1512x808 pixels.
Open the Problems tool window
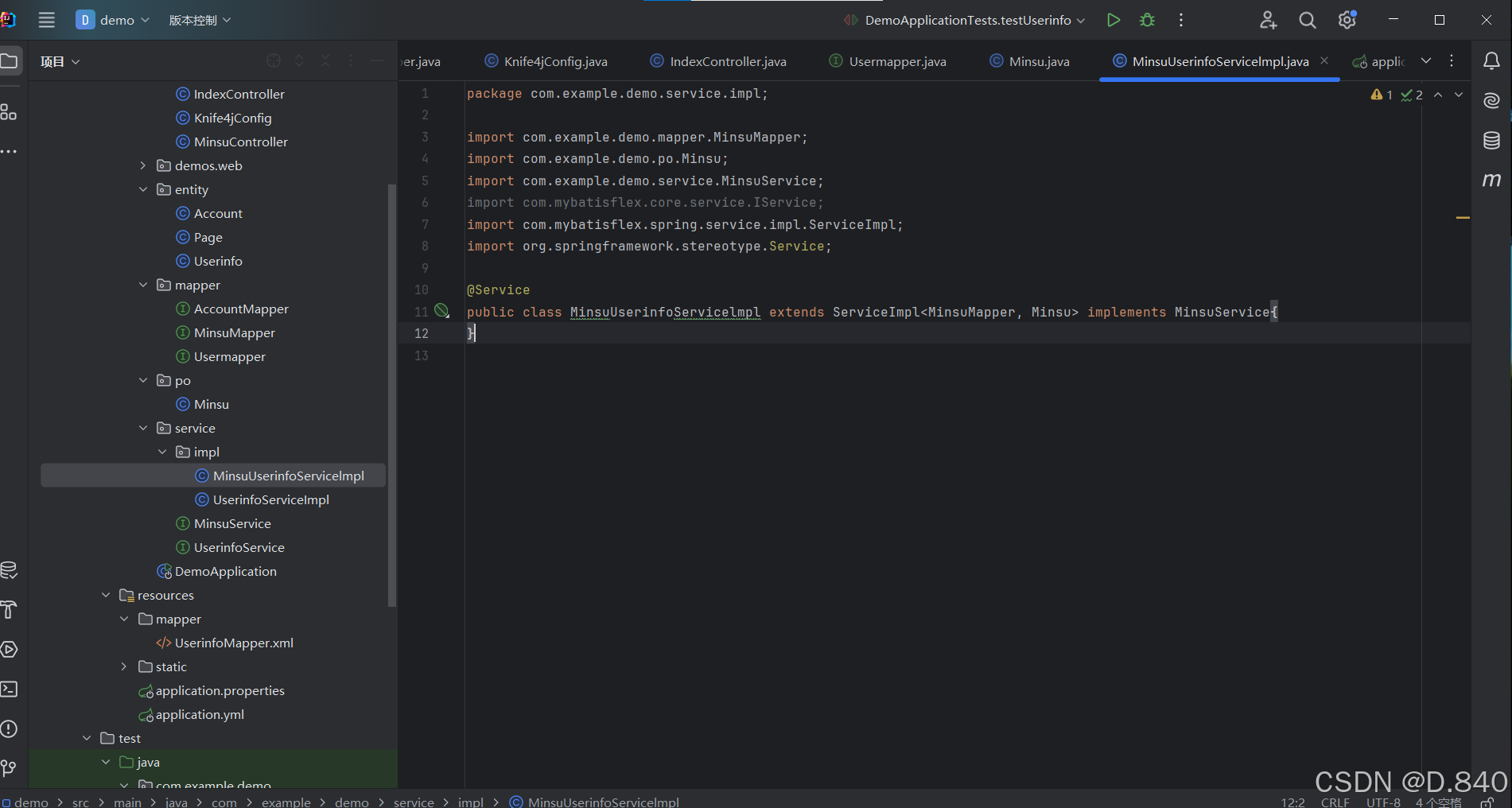[10, 728]
